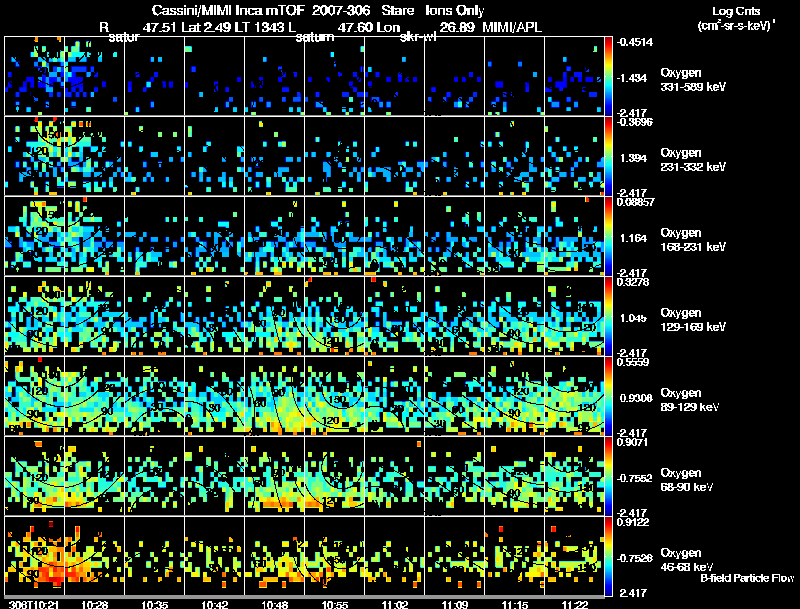Click the 'Cassini/MIMI Inca mTOF' title text
The height and width of the screenshot is (609, 800).
coord(228,10)
